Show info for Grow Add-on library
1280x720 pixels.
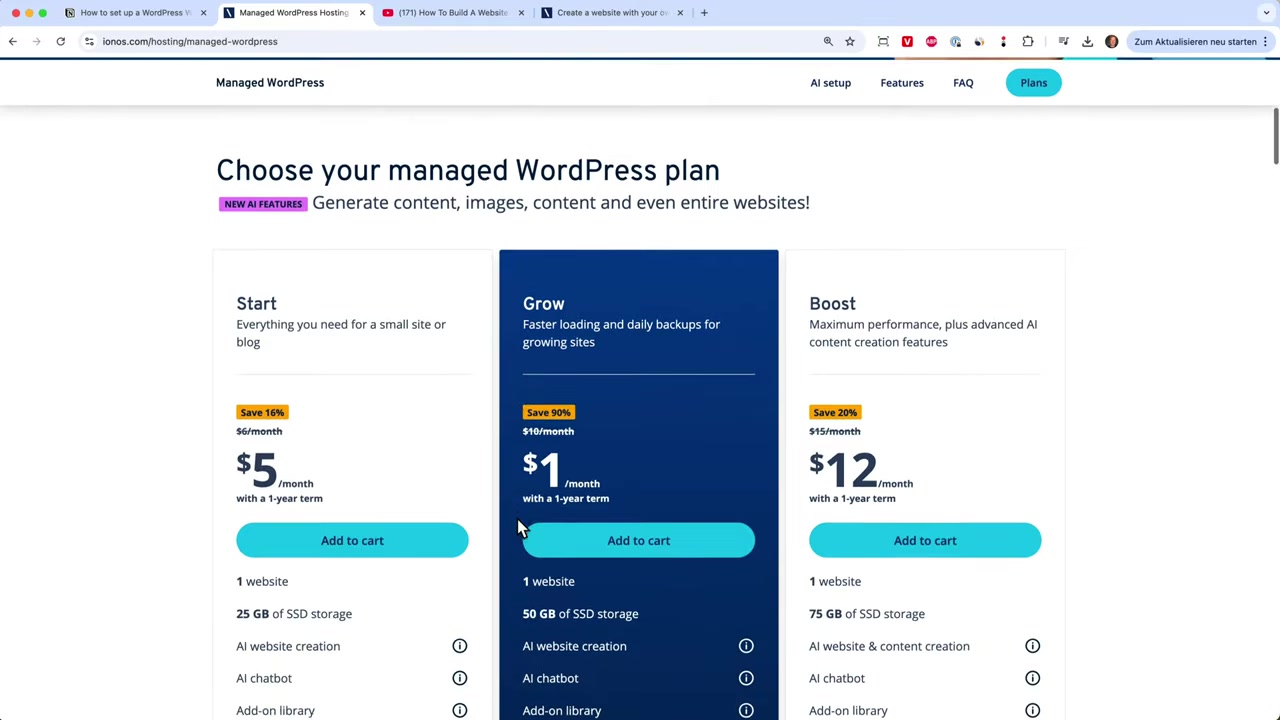pos(746,710)
